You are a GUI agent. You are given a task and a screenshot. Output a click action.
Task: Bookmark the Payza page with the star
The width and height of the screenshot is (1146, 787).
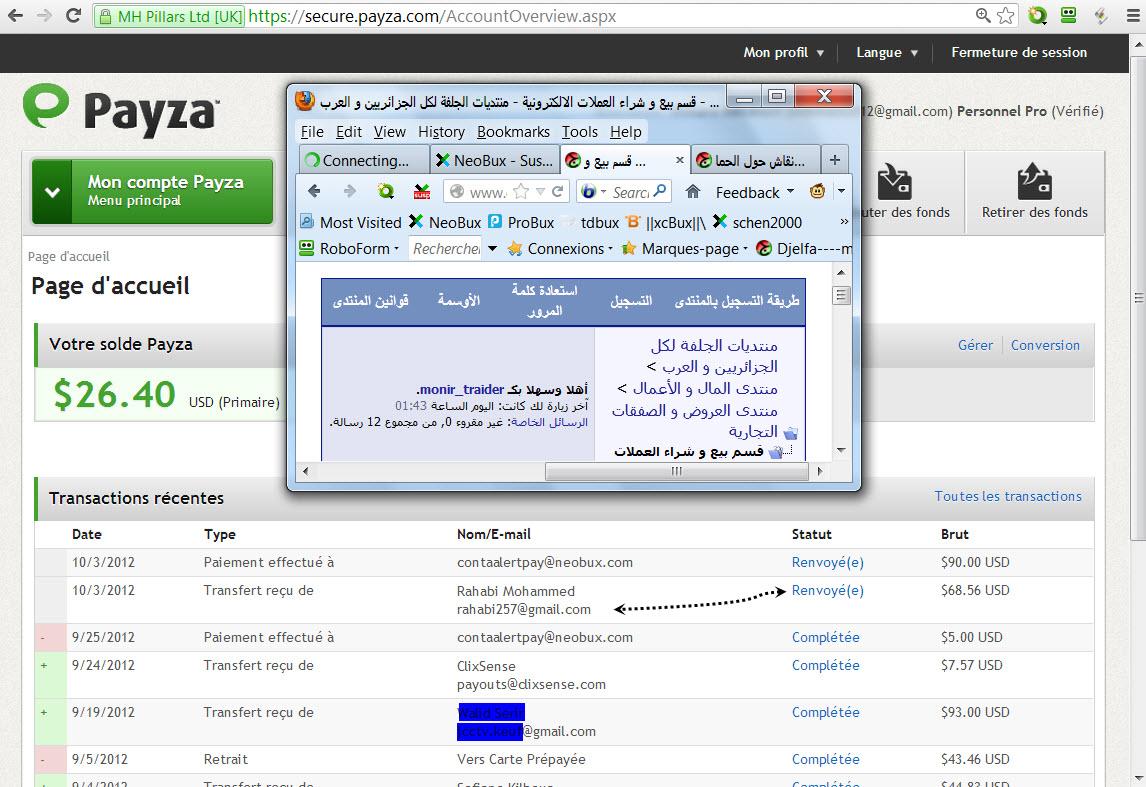1006,15
